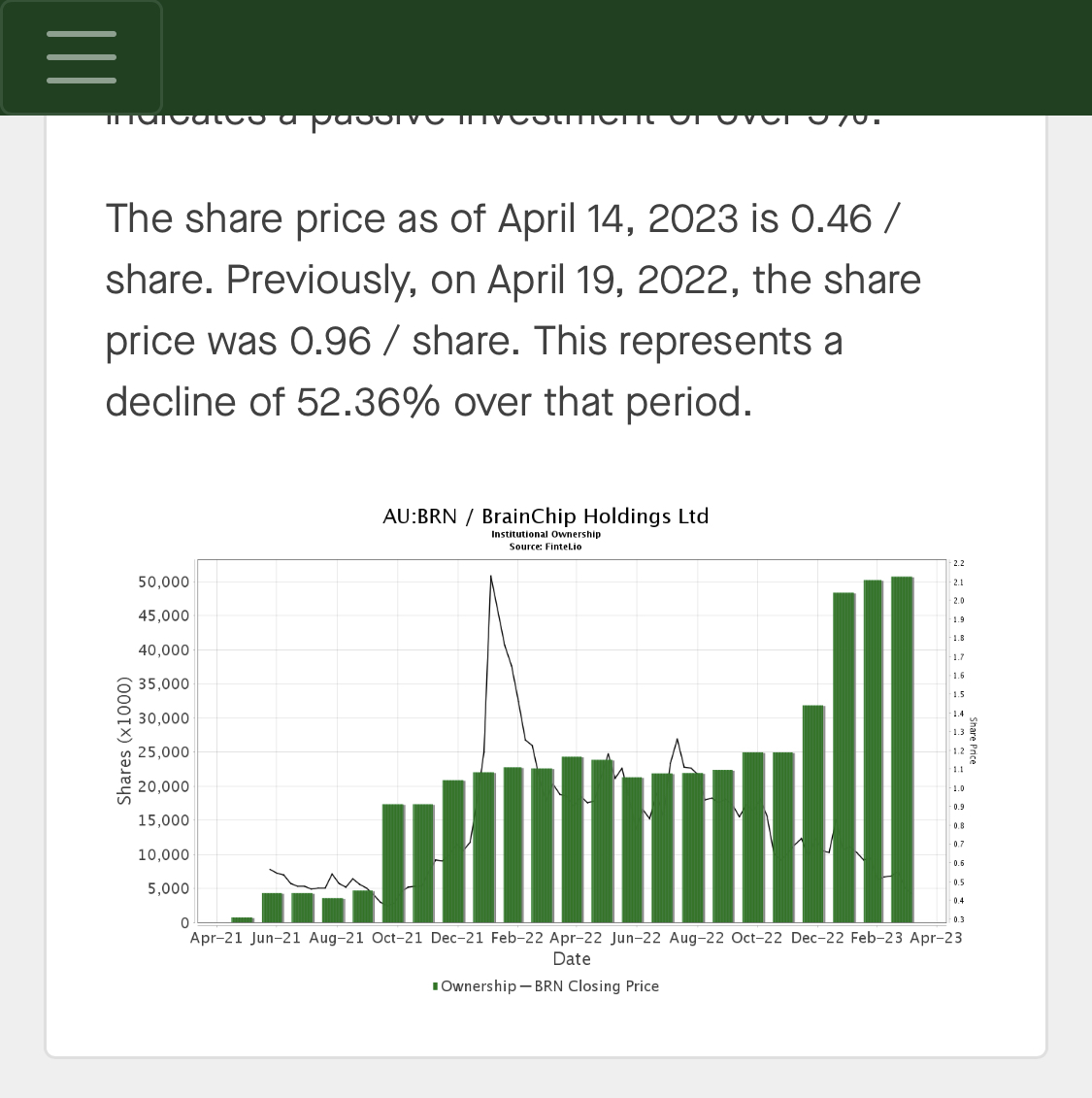Click the shortest ownership bar, May 2021
Viewport: 1092px width, 1098px height.
coord(243,919)
